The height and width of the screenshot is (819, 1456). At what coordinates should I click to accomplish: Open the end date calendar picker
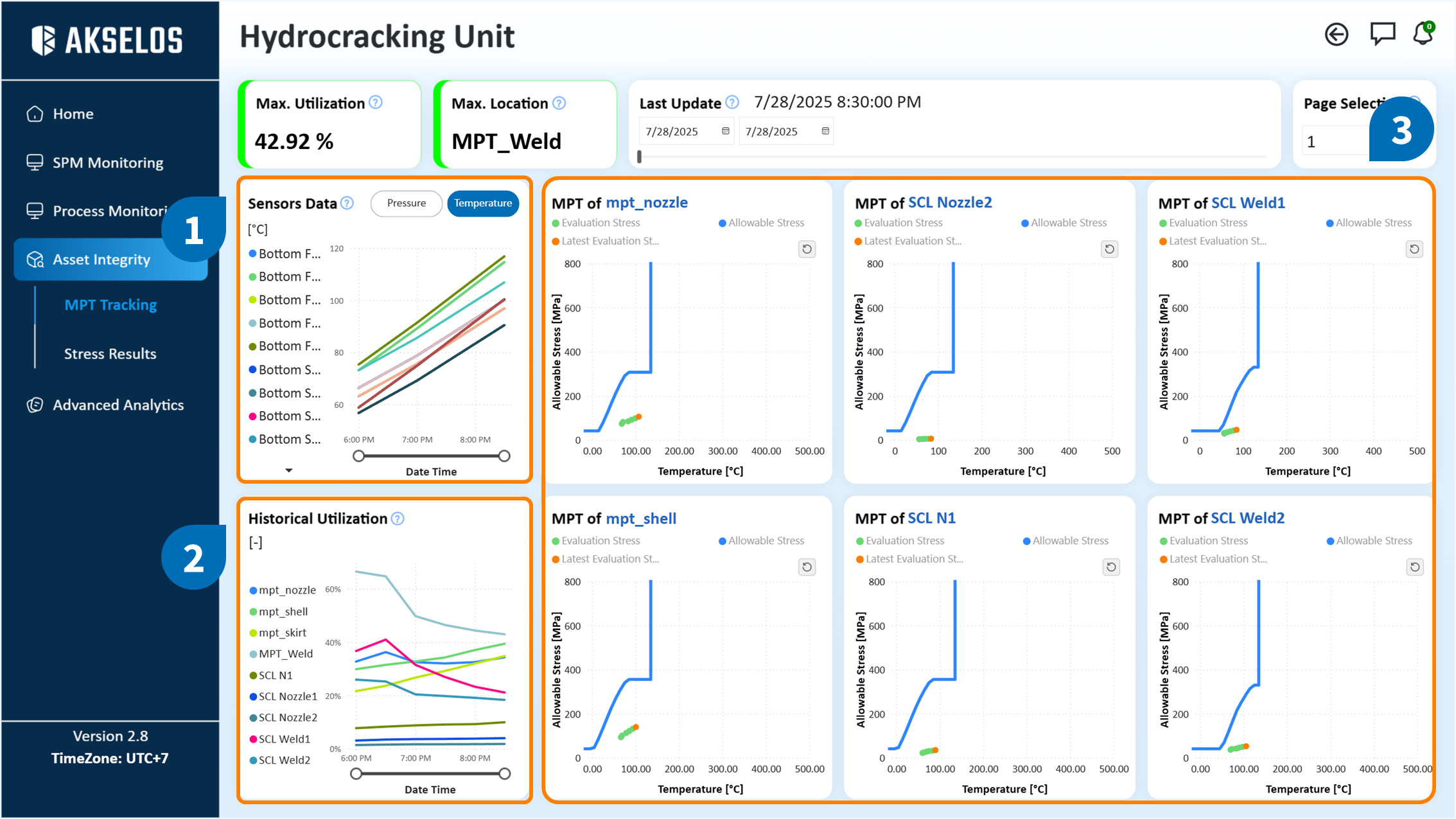(x=826, y=132)
